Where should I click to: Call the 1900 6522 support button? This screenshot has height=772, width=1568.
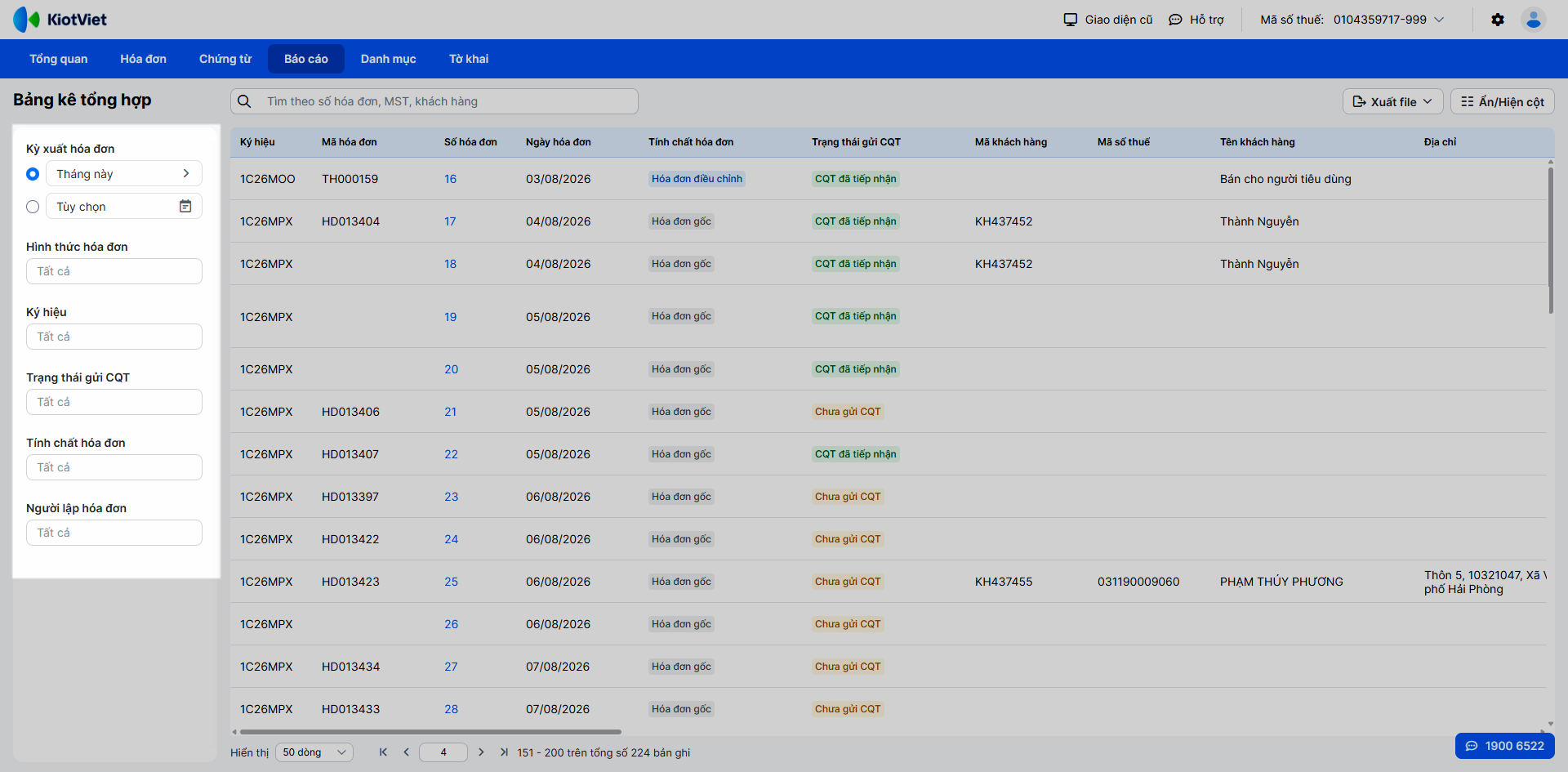(1505, 746)
